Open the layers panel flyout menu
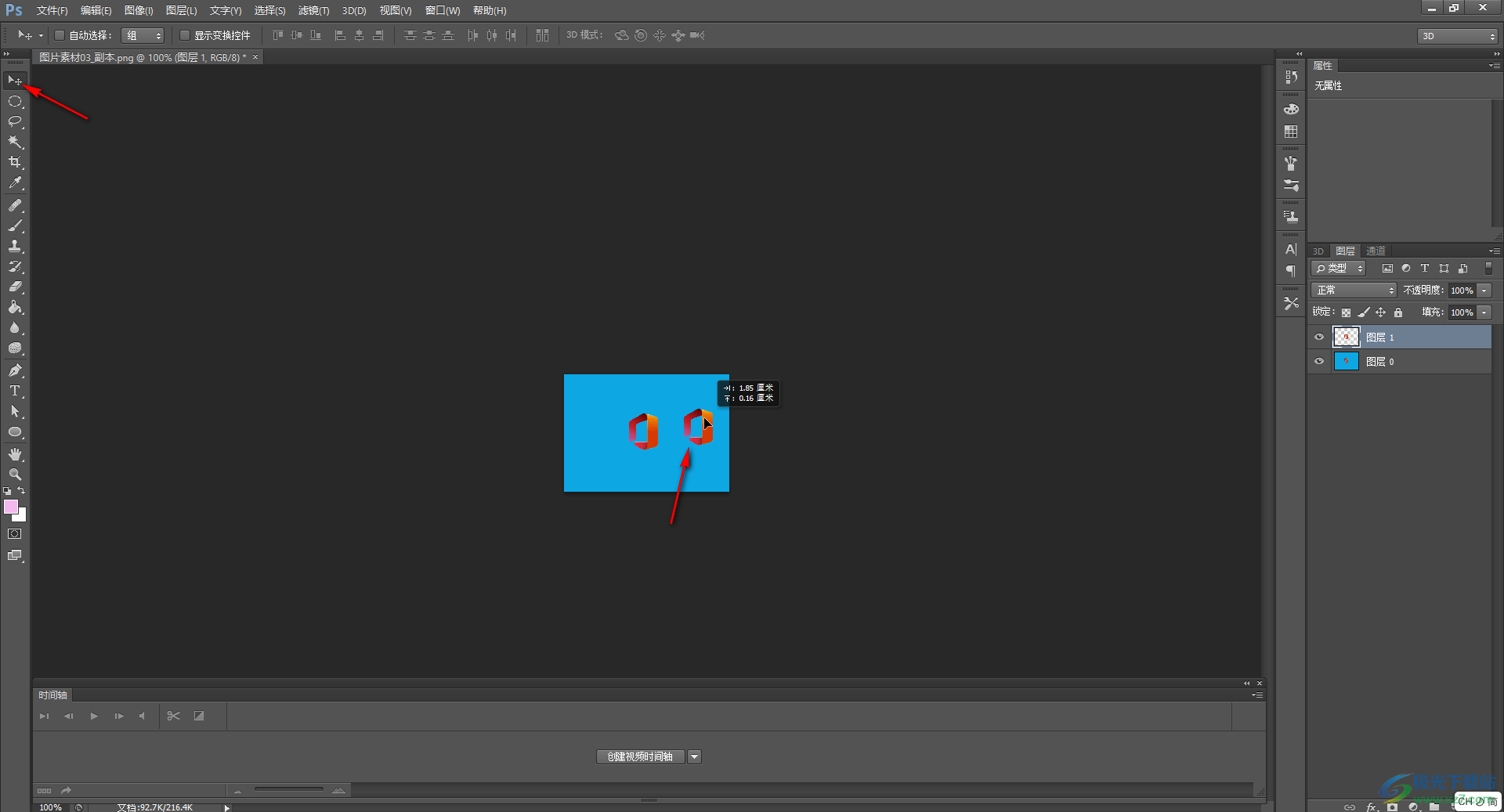Screen dimensions: 1504x812 click(1495, 251)
